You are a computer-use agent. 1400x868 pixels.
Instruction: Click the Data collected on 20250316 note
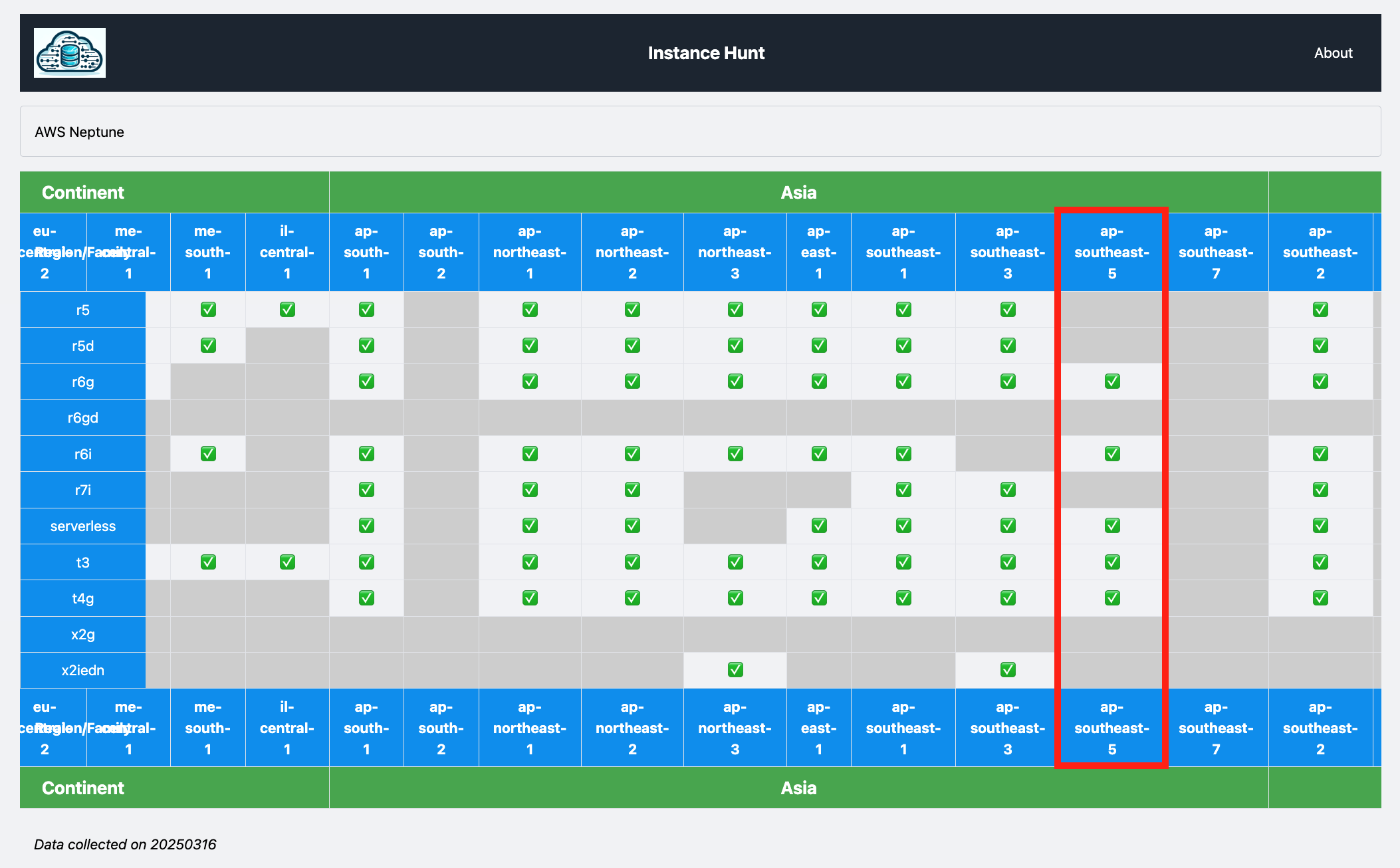coord(125,844)
